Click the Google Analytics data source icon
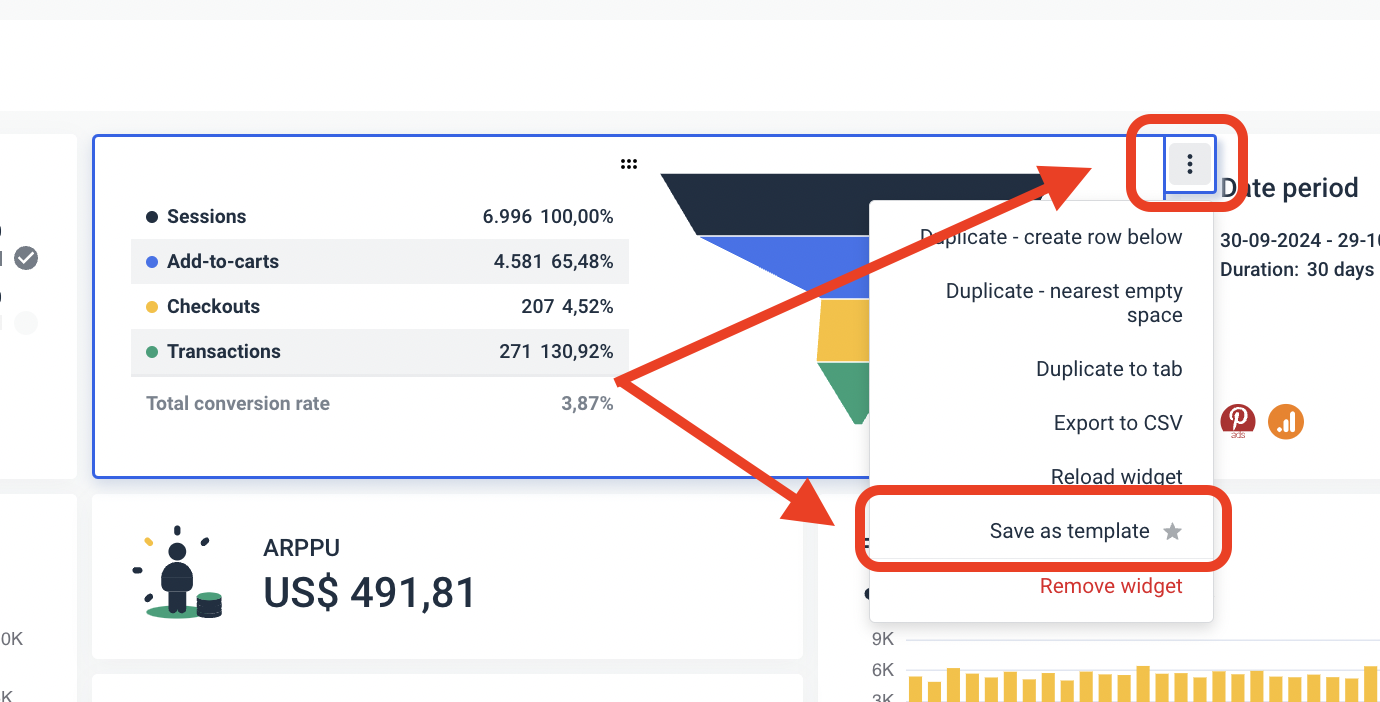Screen dimensions: 1380x702 pyautogui.click(x=1286, y=421)
